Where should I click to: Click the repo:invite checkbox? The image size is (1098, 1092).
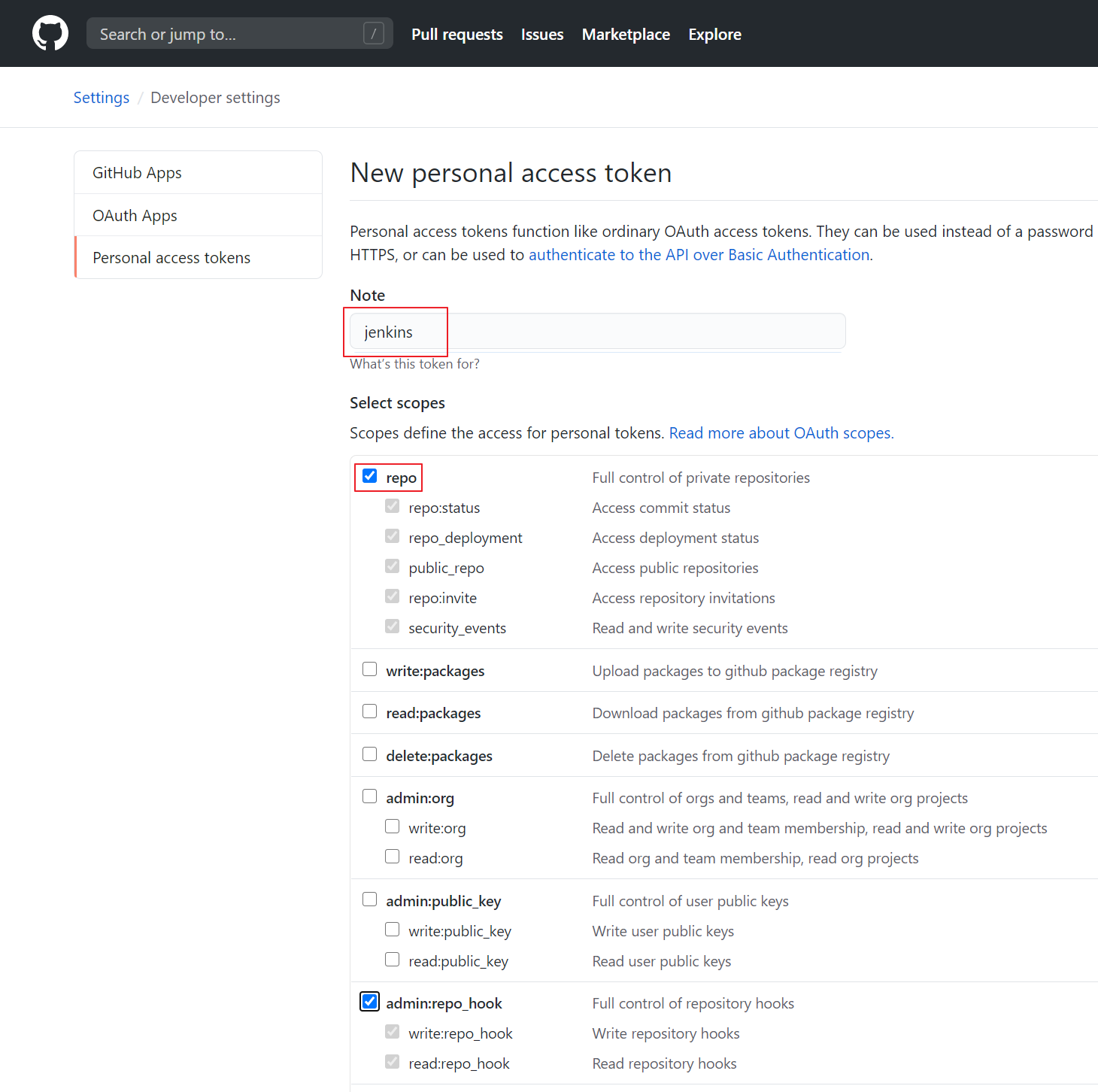(392, 596)
